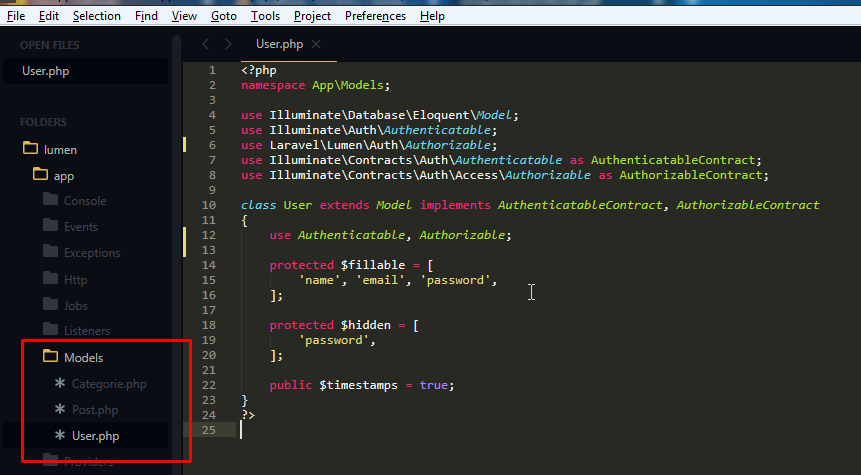Collapse the lumen folder
Viewport: 861px width, 475px height.
click(x=60, y=149)
